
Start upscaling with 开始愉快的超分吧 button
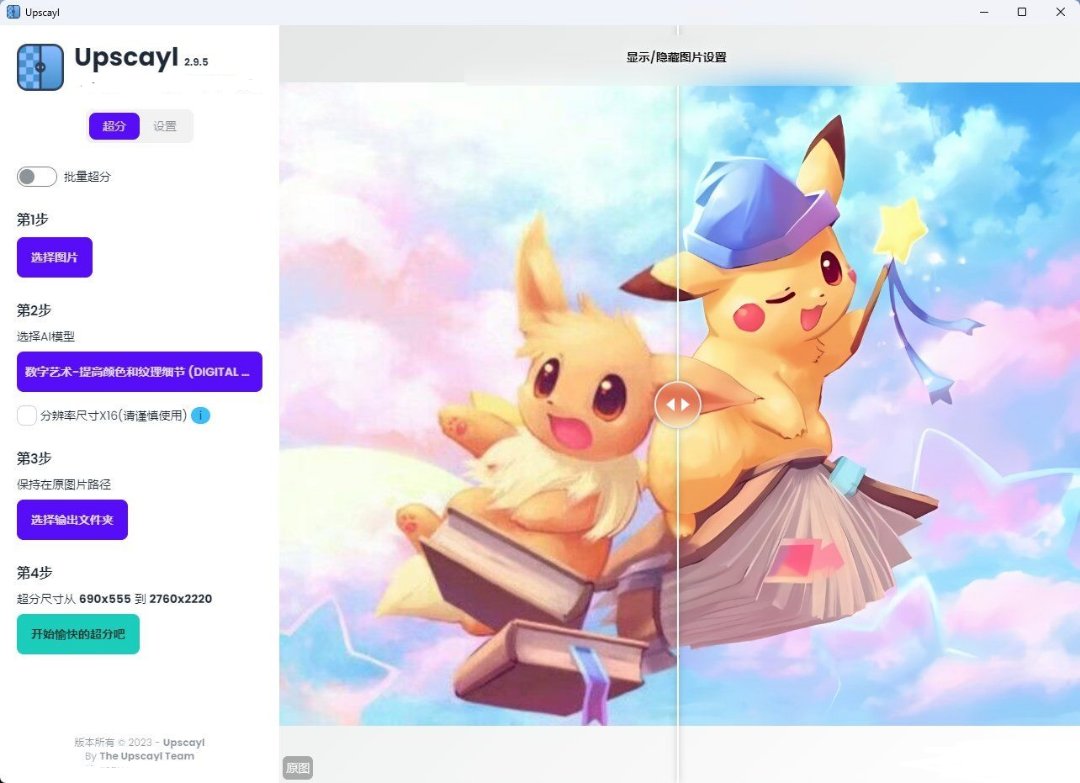[x=78, y=634]
